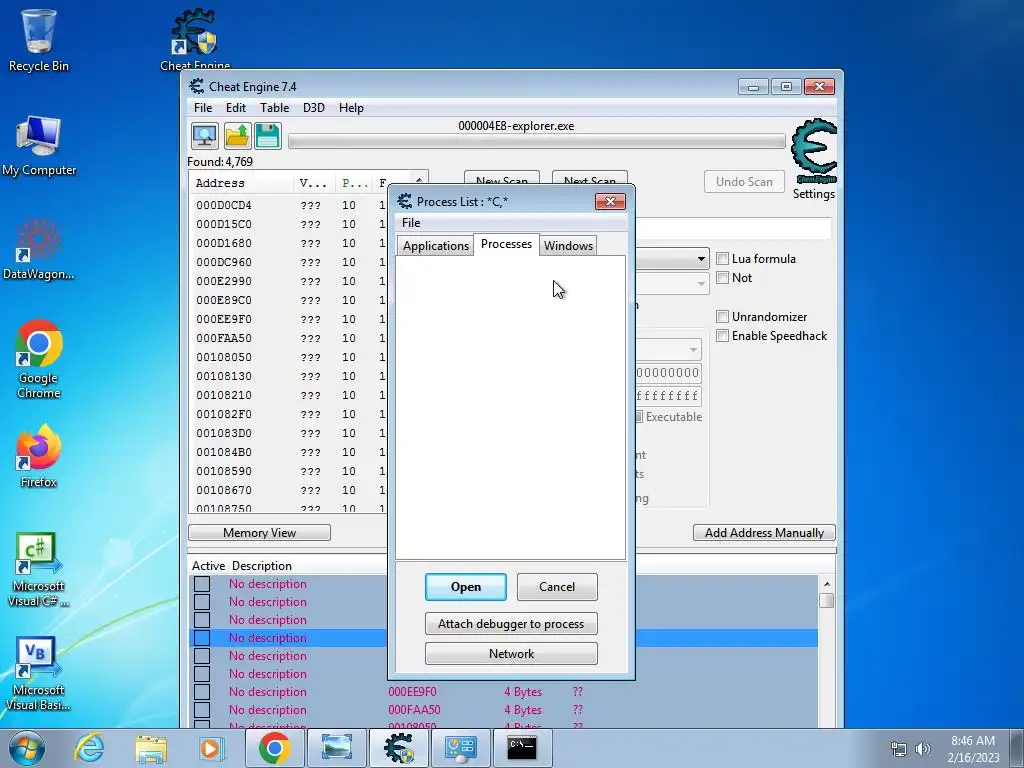Click the start address 00000000 field
This screenshot has height=768, width=1024.
668,373
